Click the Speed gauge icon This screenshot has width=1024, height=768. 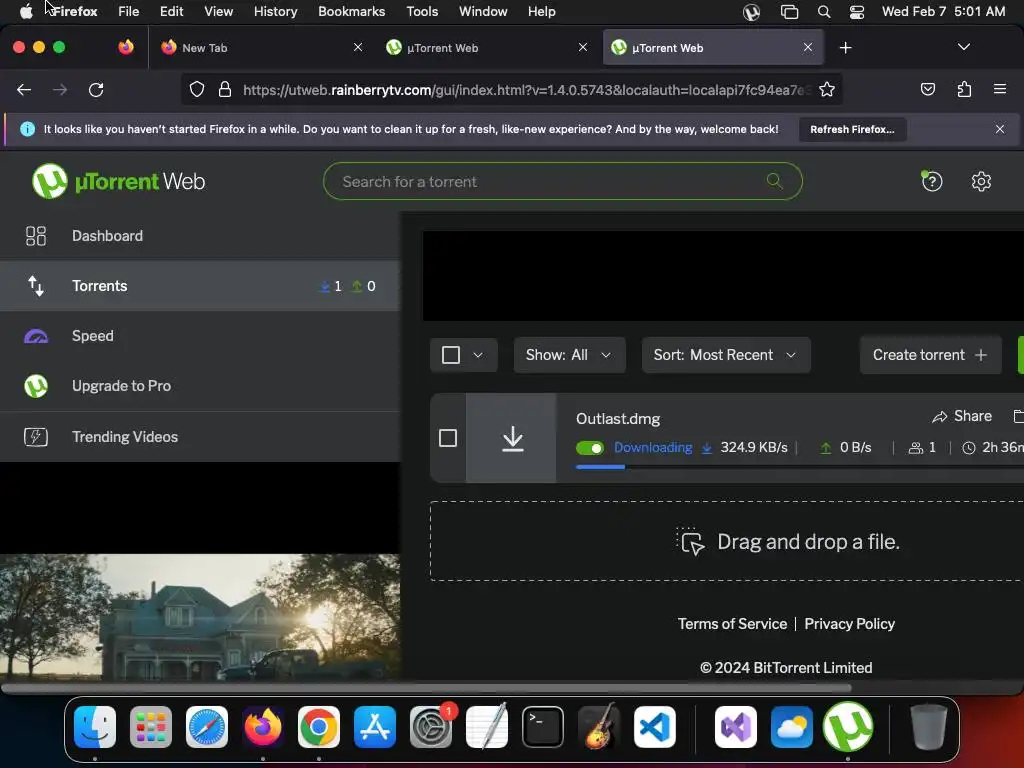(36, 336)
